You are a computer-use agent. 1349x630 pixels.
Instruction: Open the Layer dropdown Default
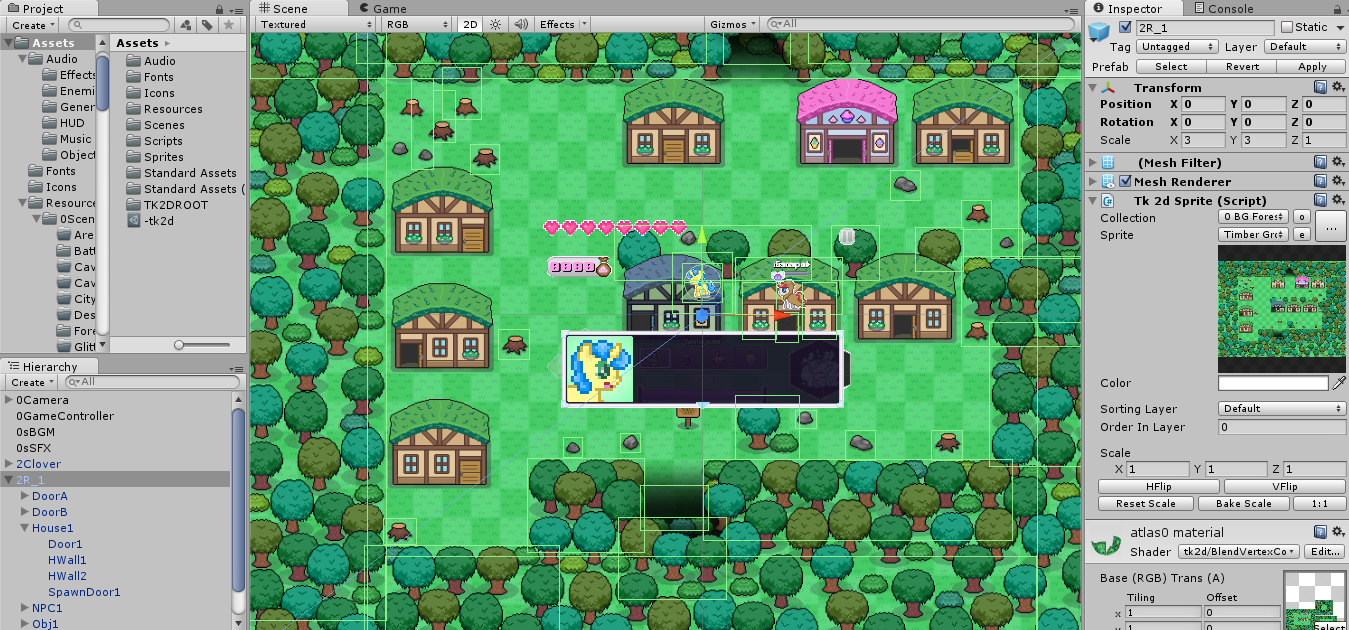click(x=1305, y=47)
